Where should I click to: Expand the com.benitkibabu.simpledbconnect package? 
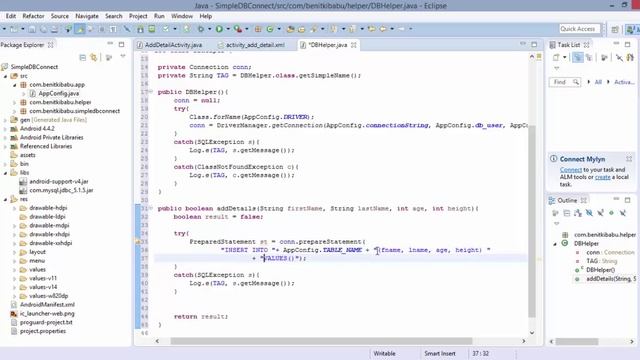15,111
